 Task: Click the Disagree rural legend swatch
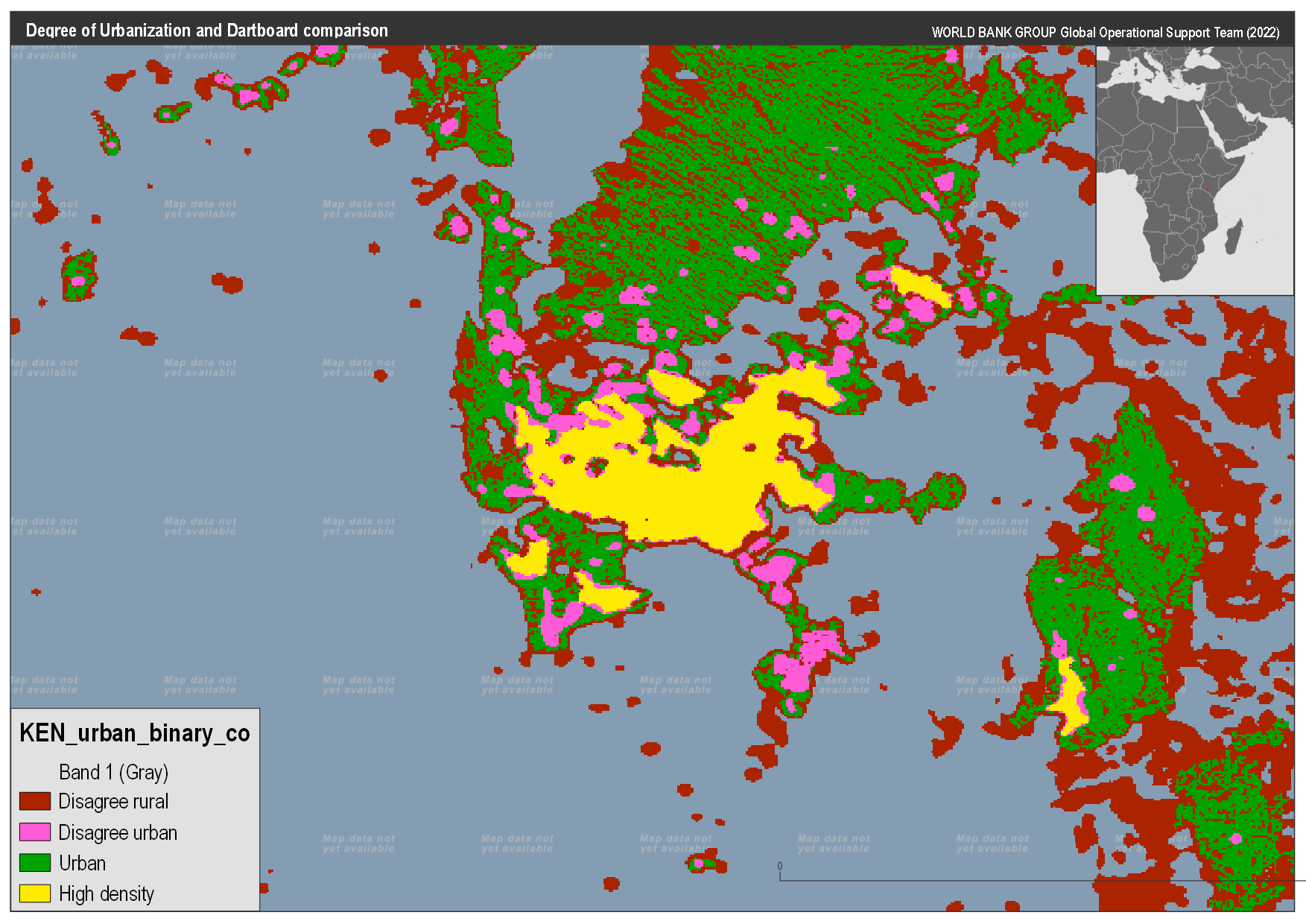click(x=34, y=801)
